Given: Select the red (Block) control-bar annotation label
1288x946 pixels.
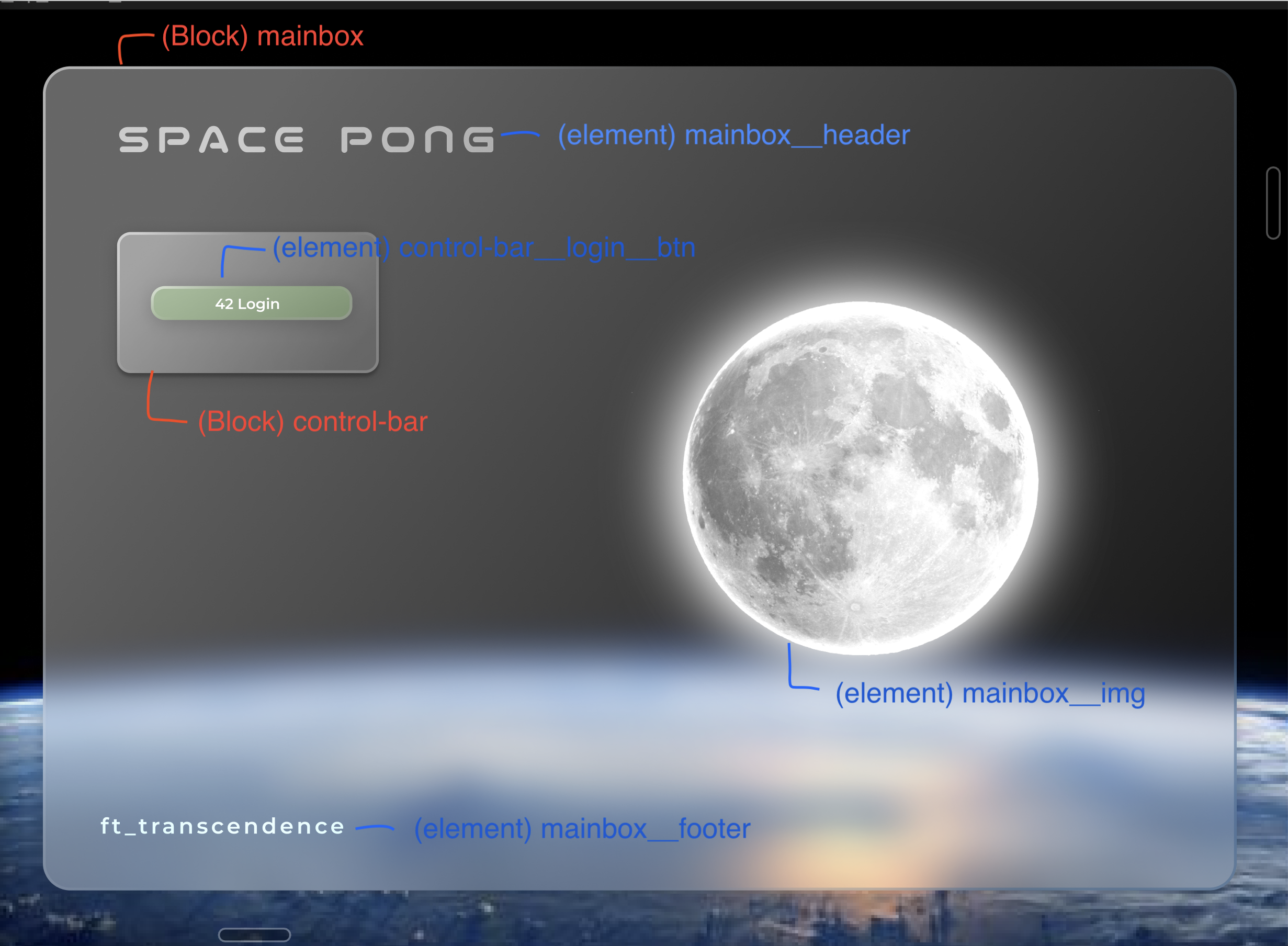Looking at the screenshot, I should (312, 421).
